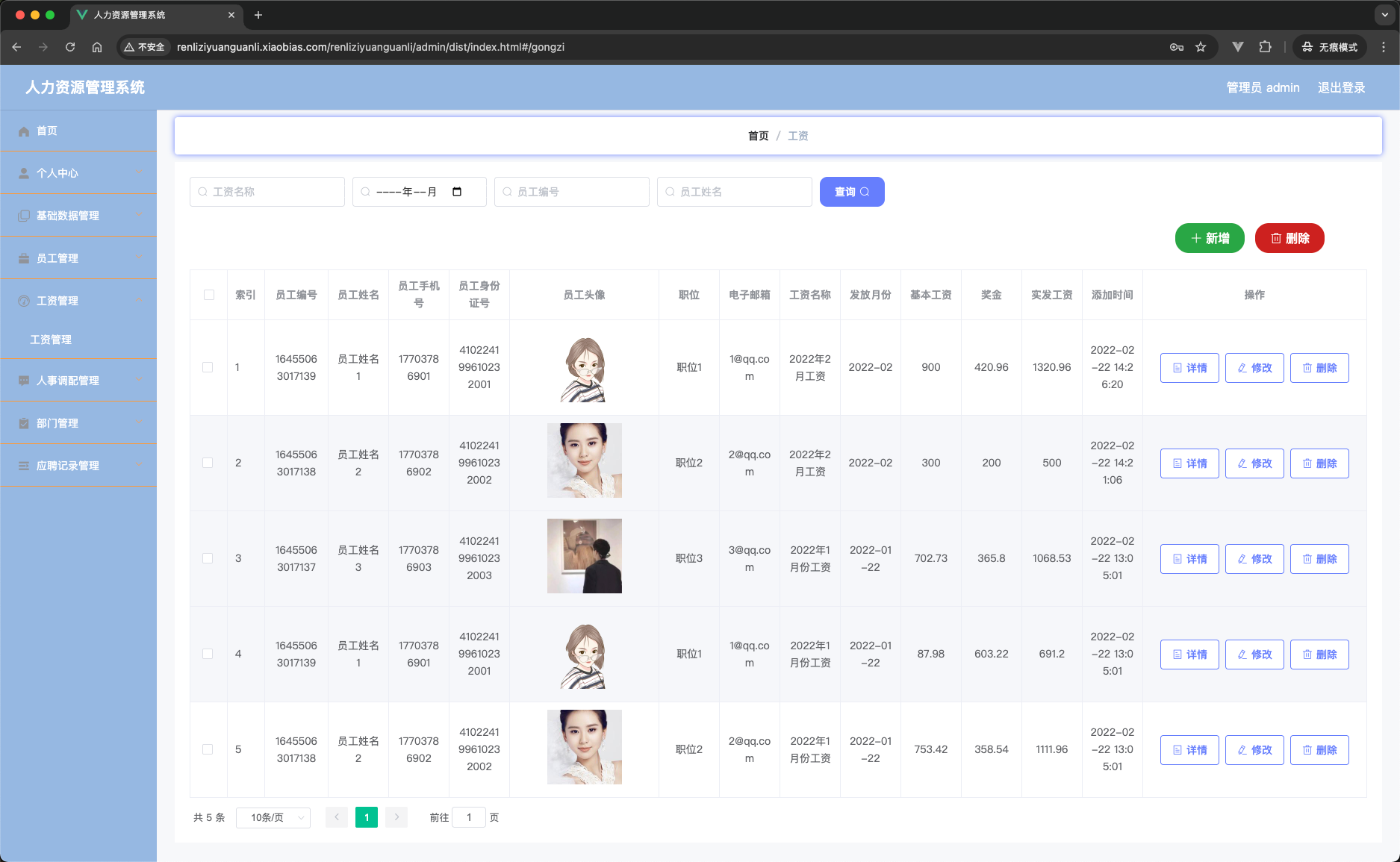This screenshot has height=862, width=1400.
Task: Check the checkbox for row index 4
Action: (x=208, y=654)
